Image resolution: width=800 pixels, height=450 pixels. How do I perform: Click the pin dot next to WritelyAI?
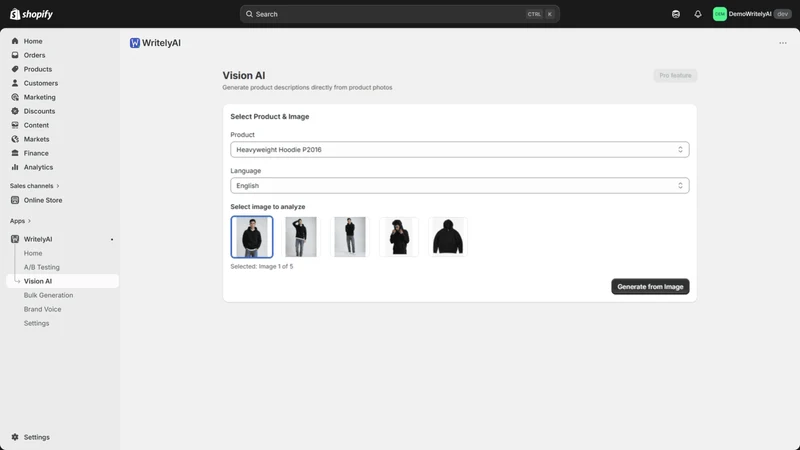tap(112, 239)
